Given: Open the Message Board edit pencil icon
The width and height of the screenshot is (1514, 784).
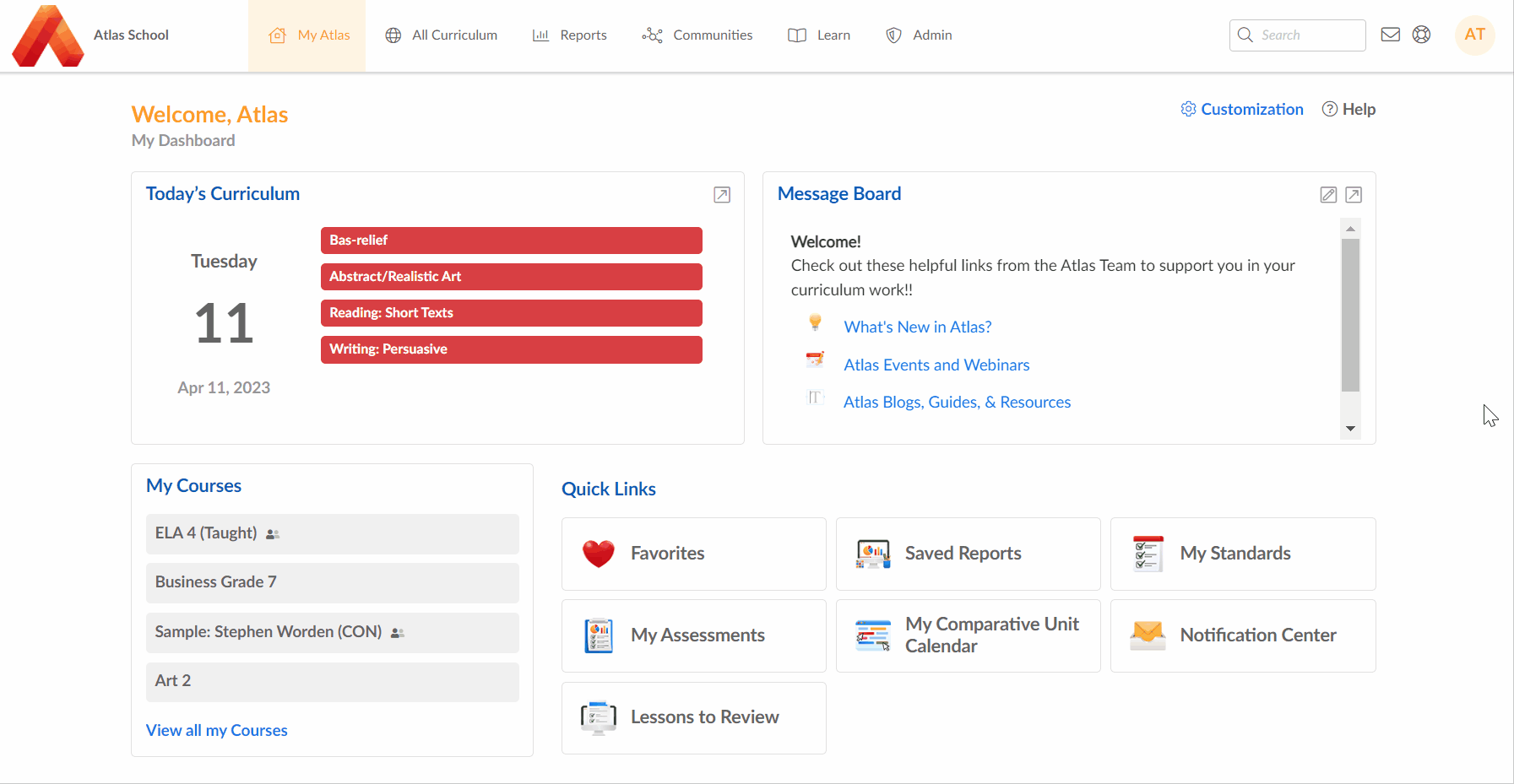Looking at the screenshot, I should coord(1327,194).
